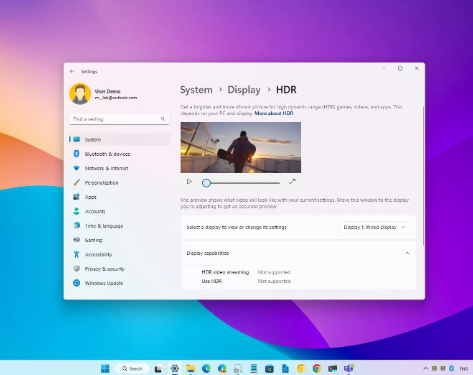Open Network & internet settings
The image size is (473, 375).
coord(119,168)
